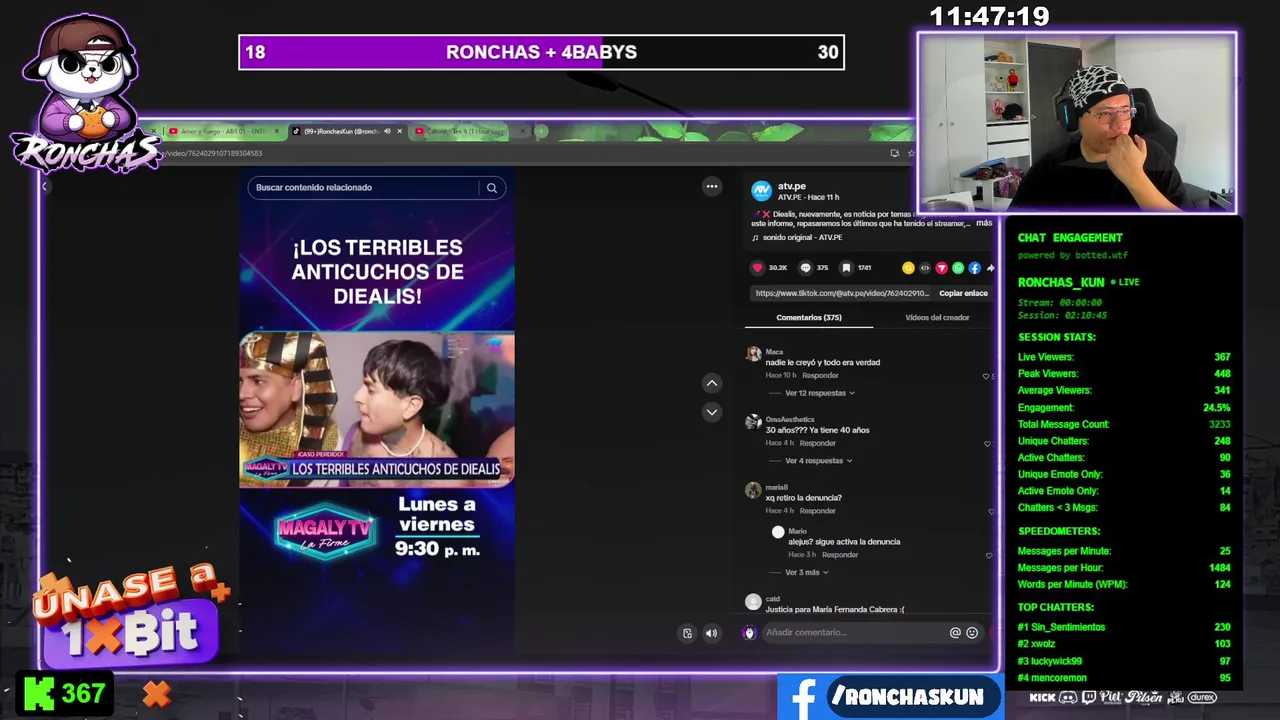Open the three-dot video options menu

[712, 186]
